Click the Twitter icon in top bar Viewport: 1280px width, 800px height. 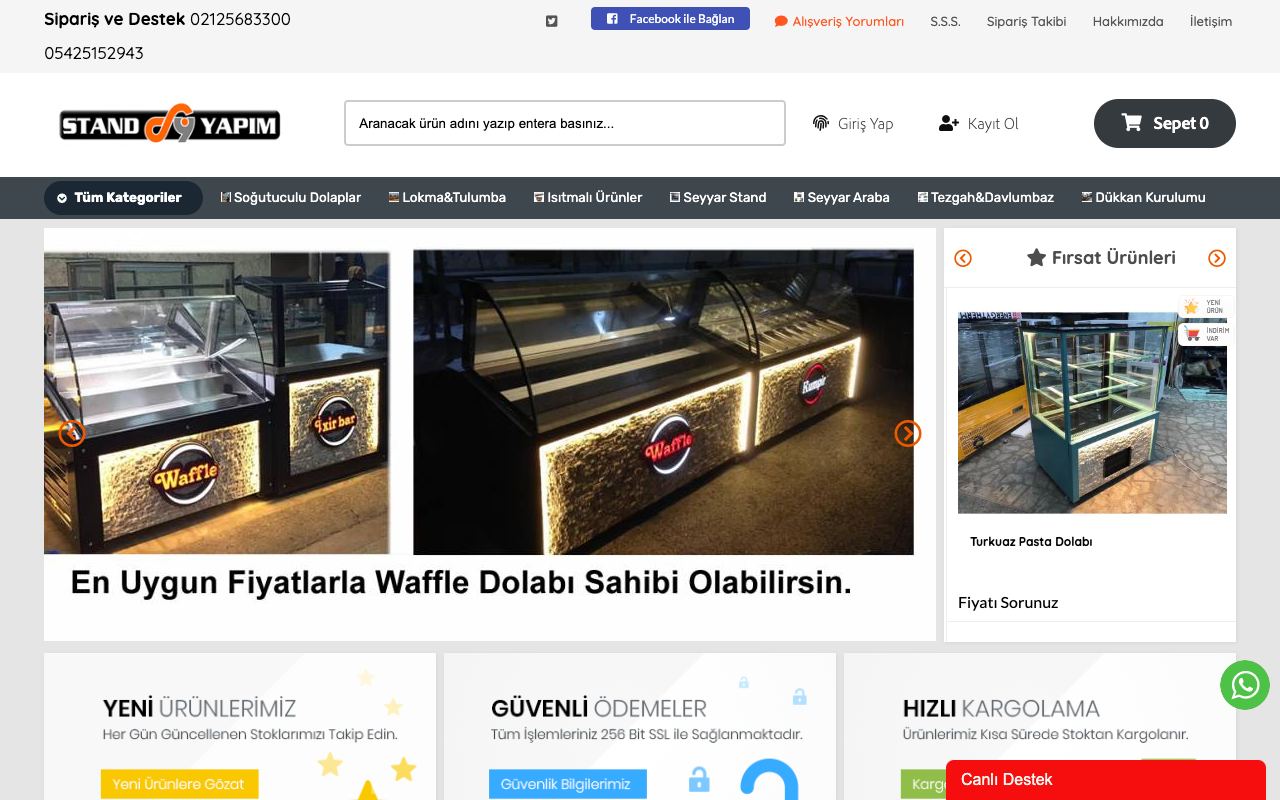(x=551, y=21)
